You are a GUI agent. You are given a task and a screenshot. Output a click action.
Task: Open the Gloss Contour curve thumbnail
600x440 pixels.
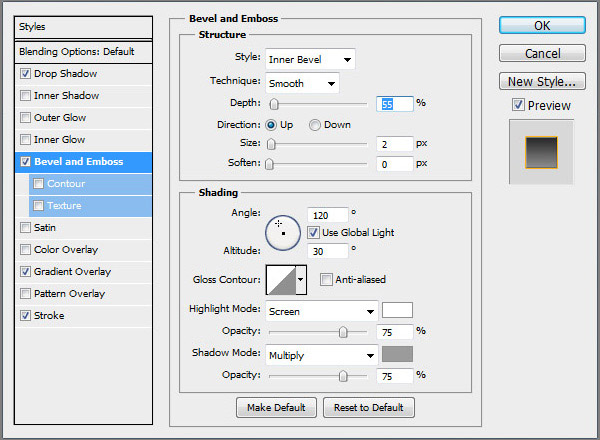[280, 280]
